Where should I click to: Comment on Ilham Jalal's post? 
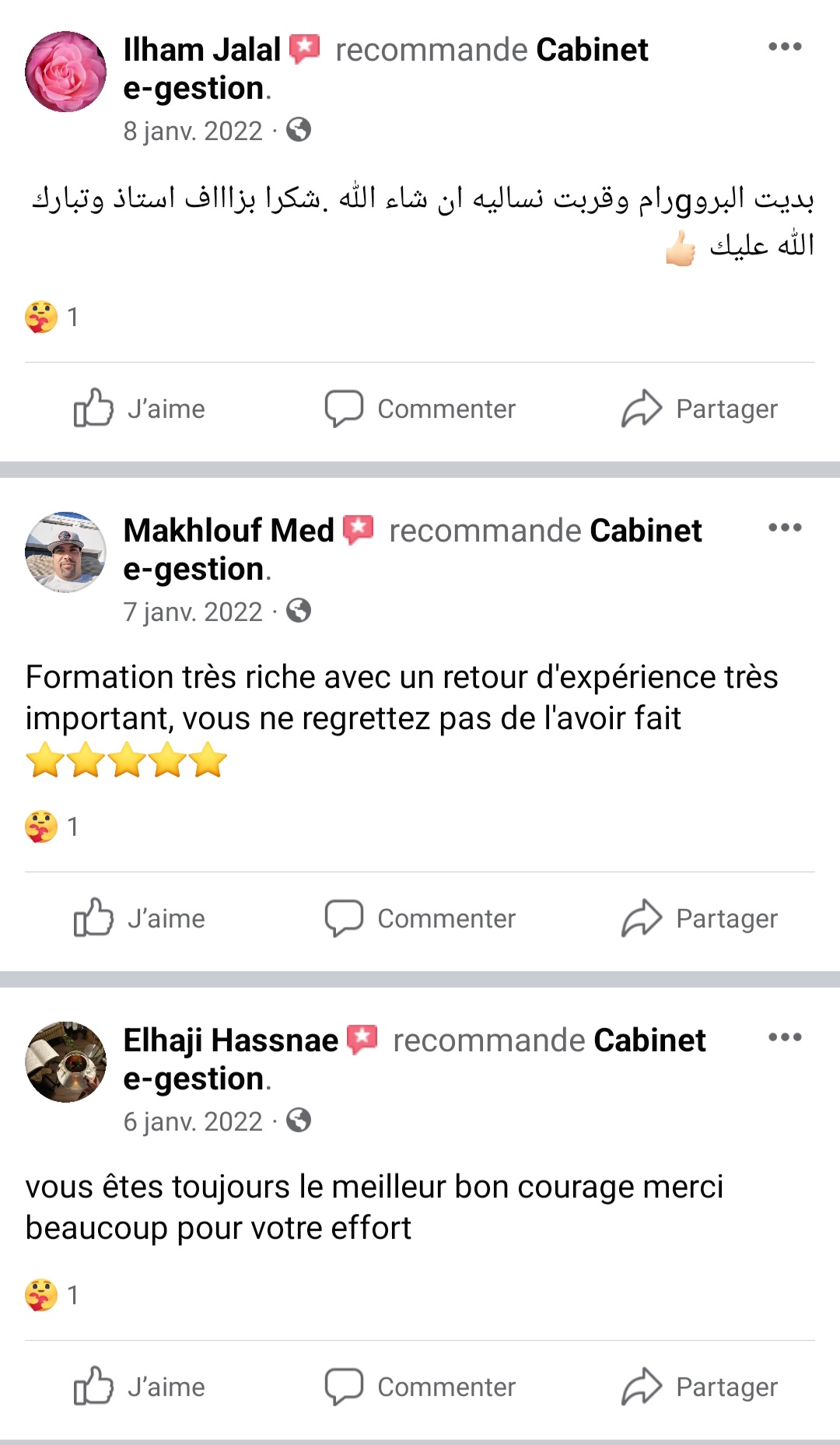point(420,409)
